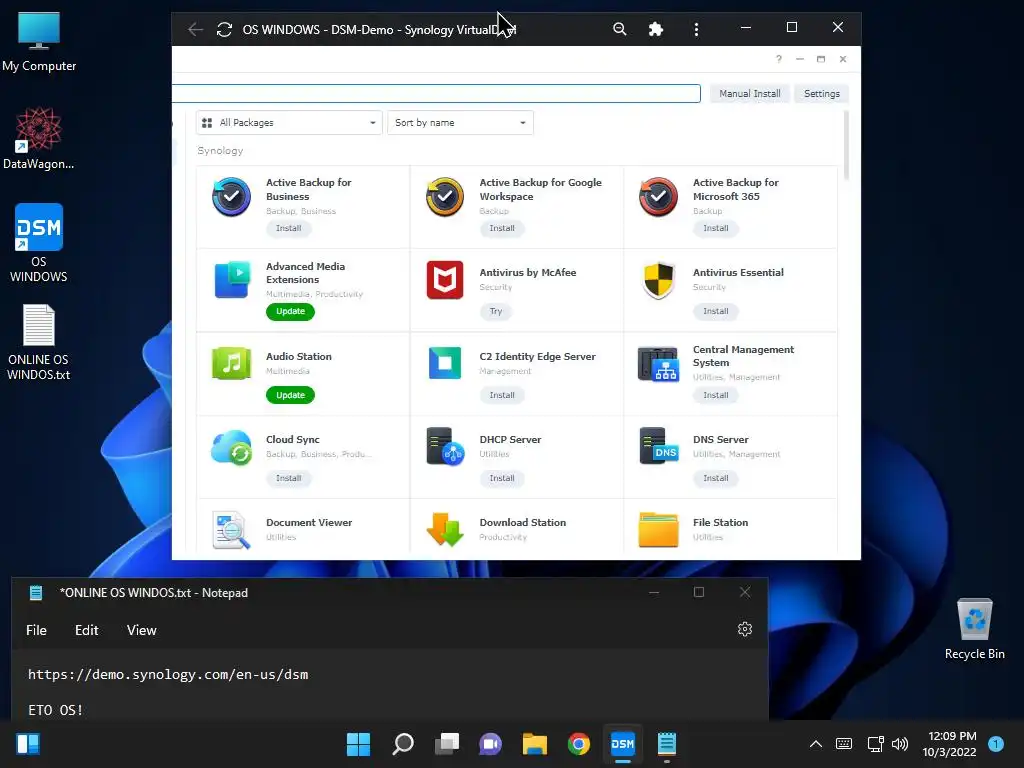The height and width of the screenshot is (768, 1024).
Task: Open the Notepad View menu
Action: pos(141,630)
